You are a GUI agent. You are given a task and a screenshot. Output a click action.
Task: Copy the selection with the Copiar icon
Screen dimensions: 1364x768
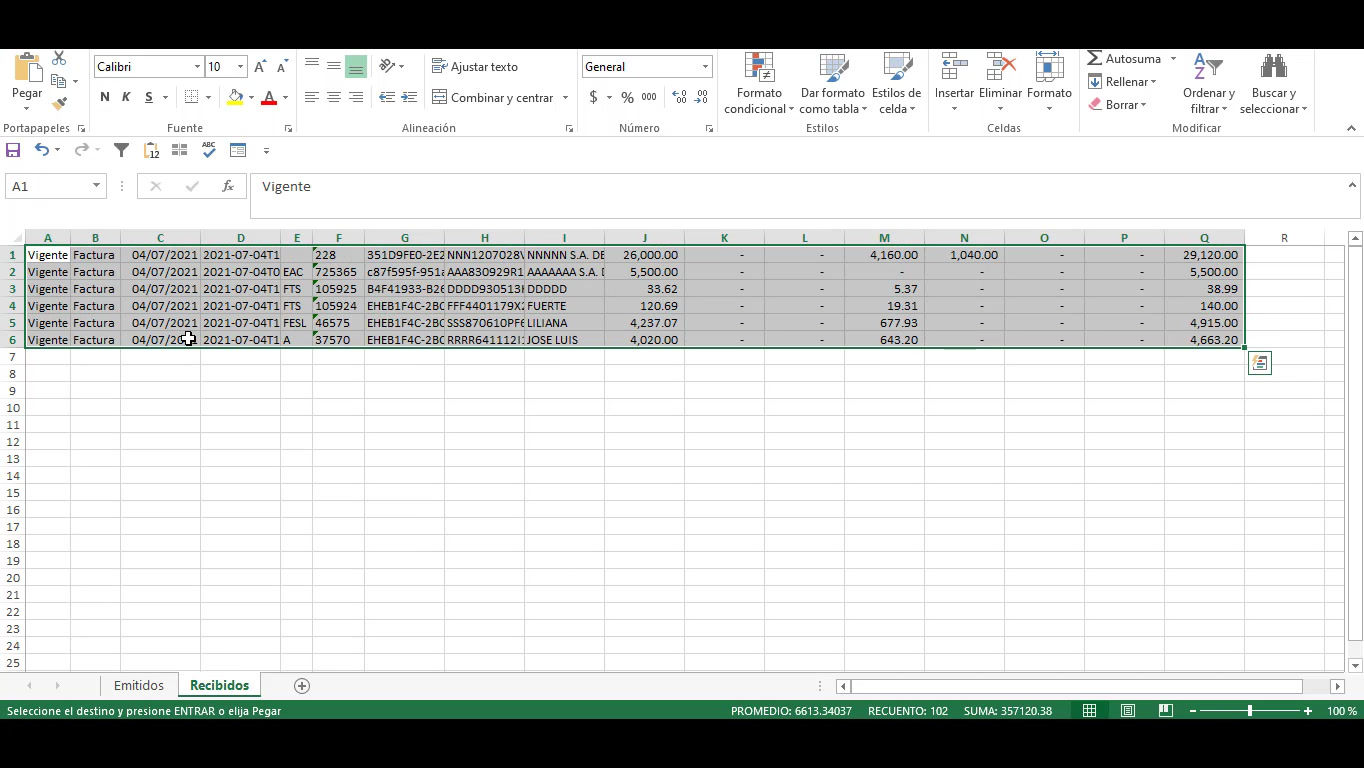tap(59, 81)
